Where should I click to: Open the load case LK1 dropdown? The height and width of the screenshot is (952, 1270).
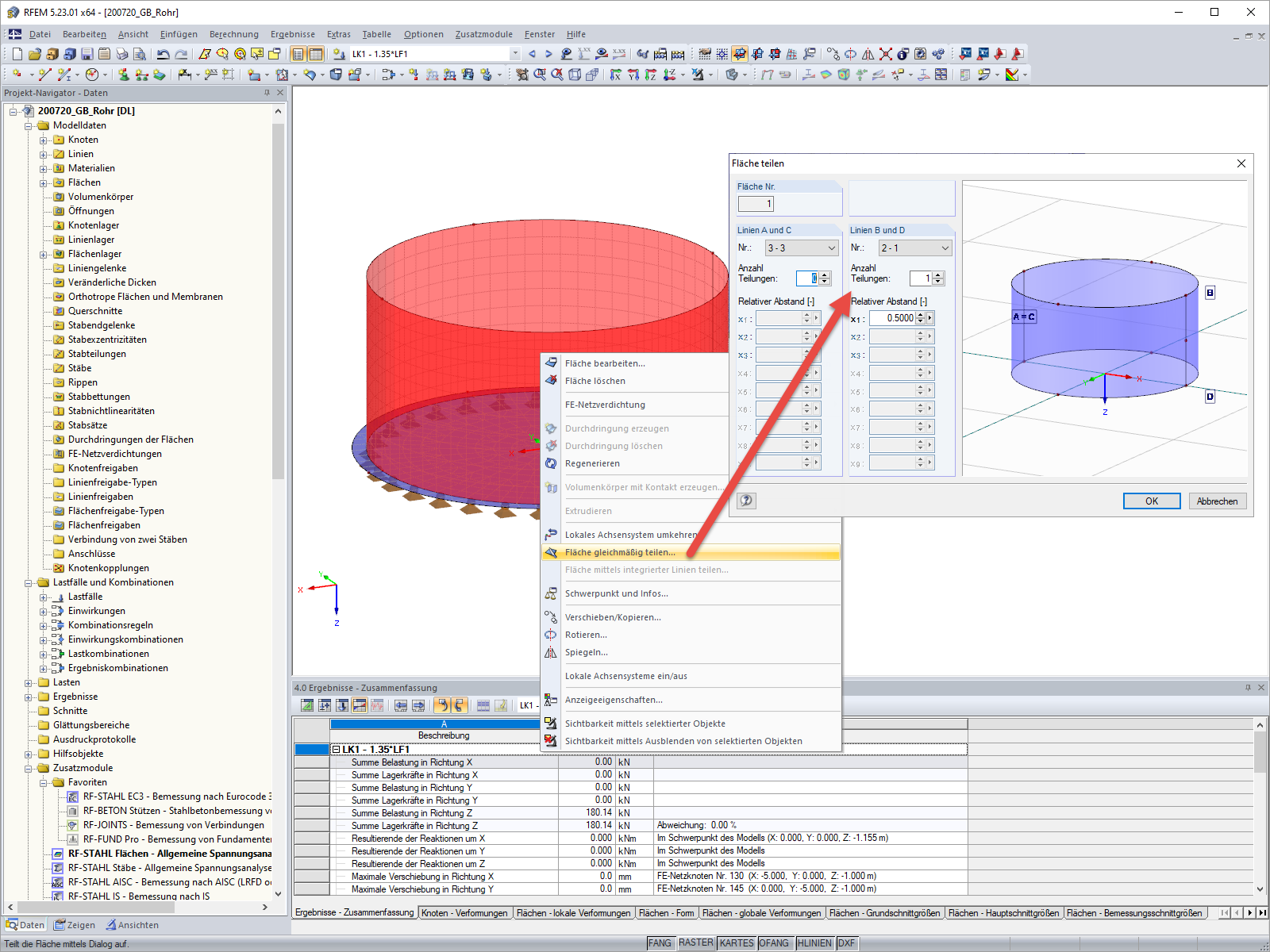(x=515, y=54)
